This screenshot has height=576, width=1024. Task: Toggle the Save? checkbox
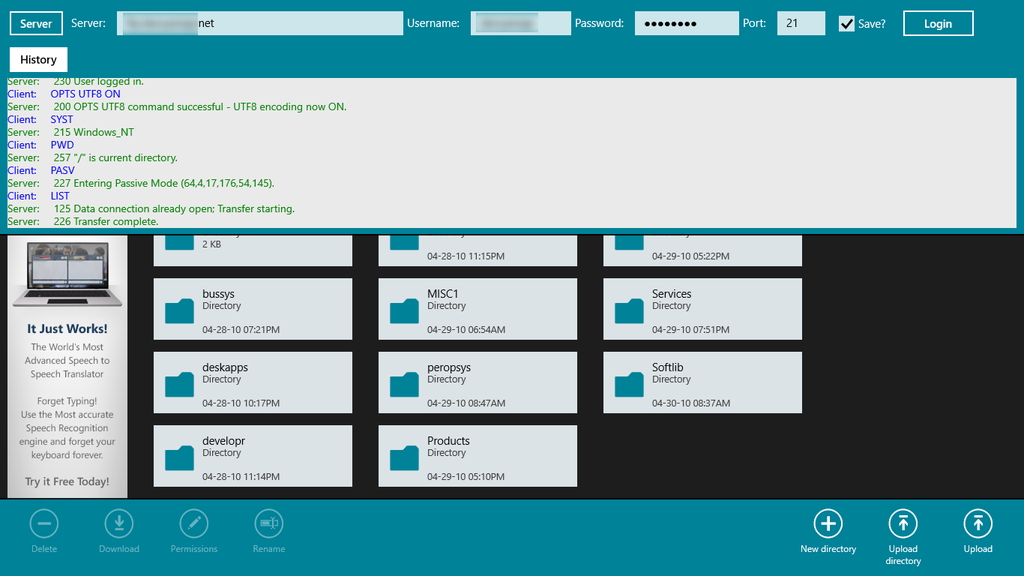tap(846, 24)
